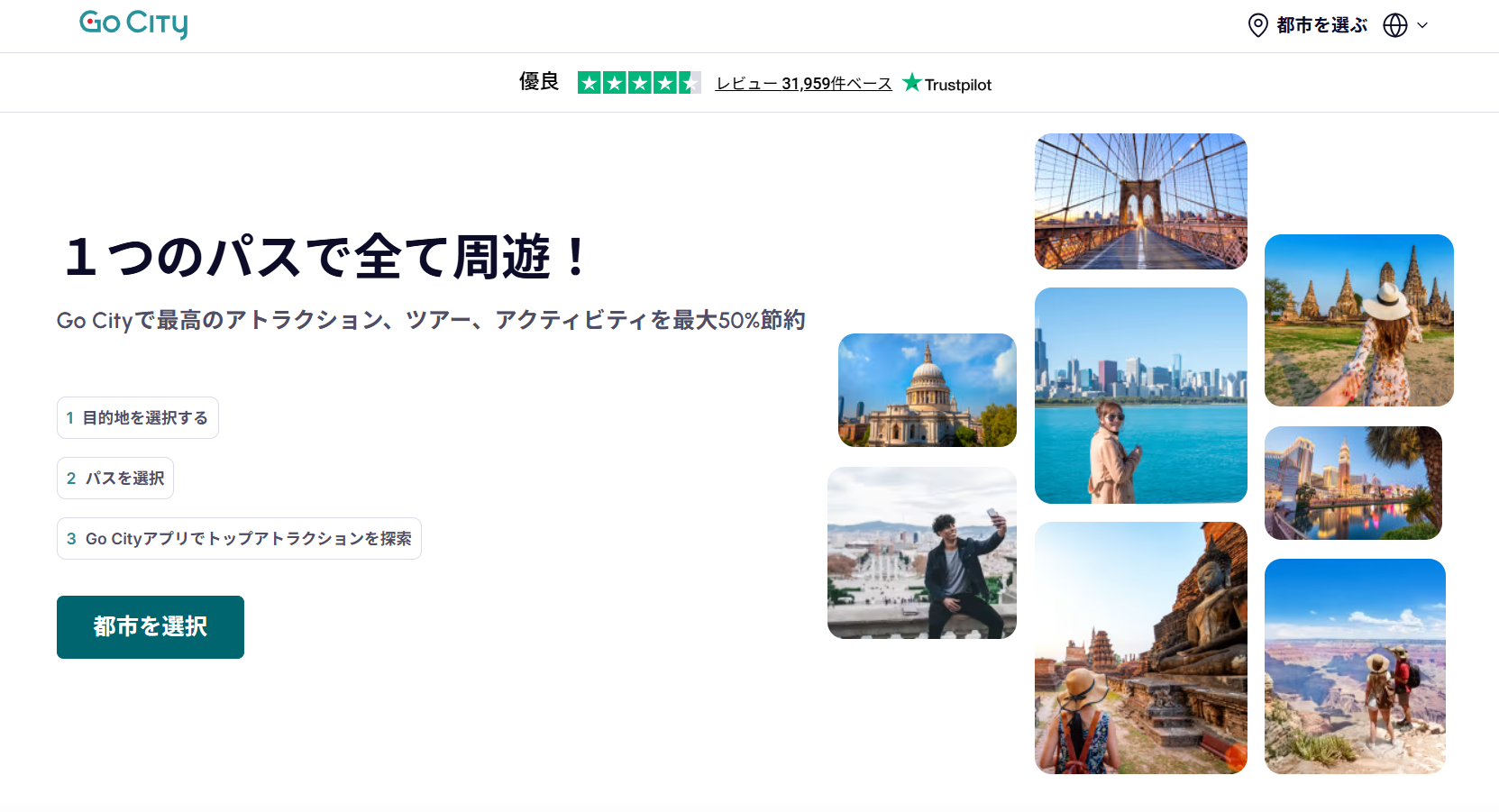Click the Chicago skyline lake photo
This screenshot has width=1499, height=812.
point(1140,396)
